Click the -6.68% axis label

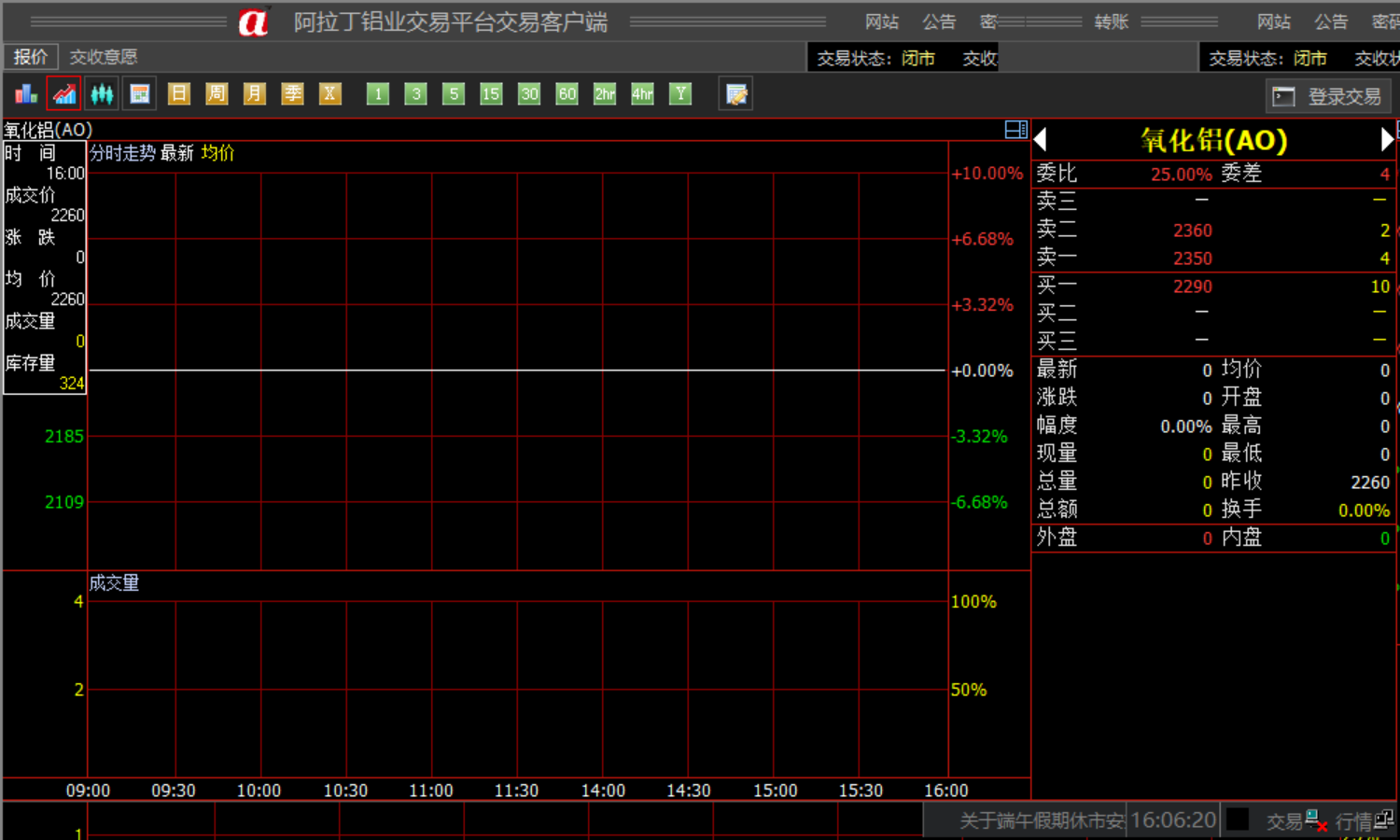(980, 502)
